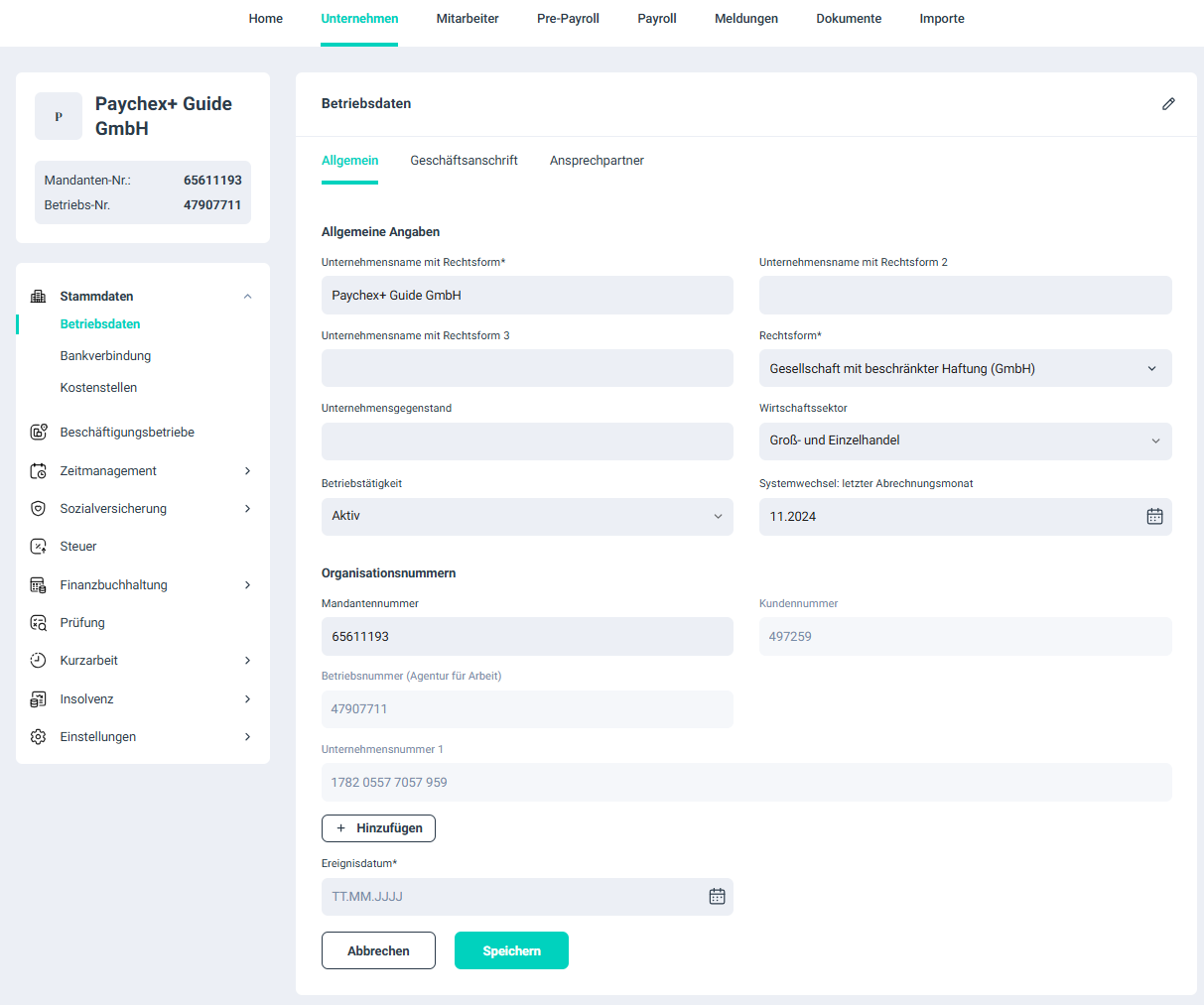Screen dimensions: 1204x1005
Task: Expand Sozialversicherung submenu chevron
Action: pyautogui.click(x=248, y=509)
